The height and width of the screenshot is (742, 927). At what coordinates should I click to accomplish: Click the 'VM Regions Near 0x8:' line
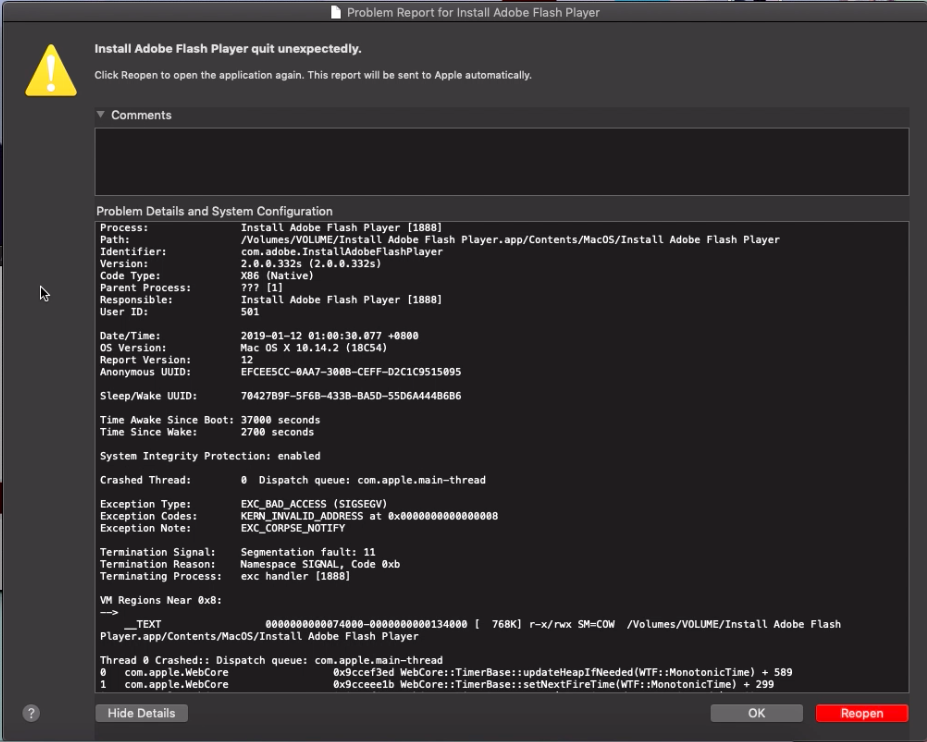161,600
